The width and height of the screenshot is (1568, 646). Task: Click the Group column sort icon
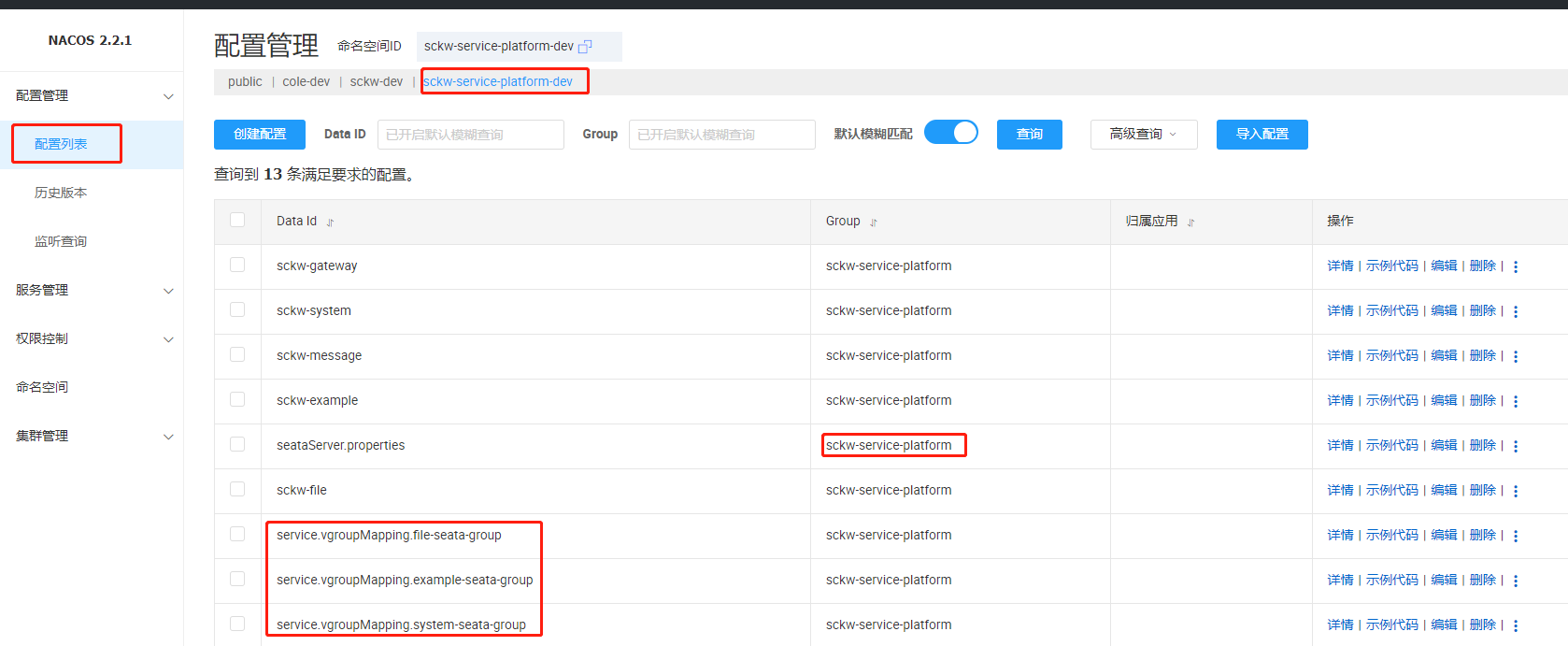point(874,223)
